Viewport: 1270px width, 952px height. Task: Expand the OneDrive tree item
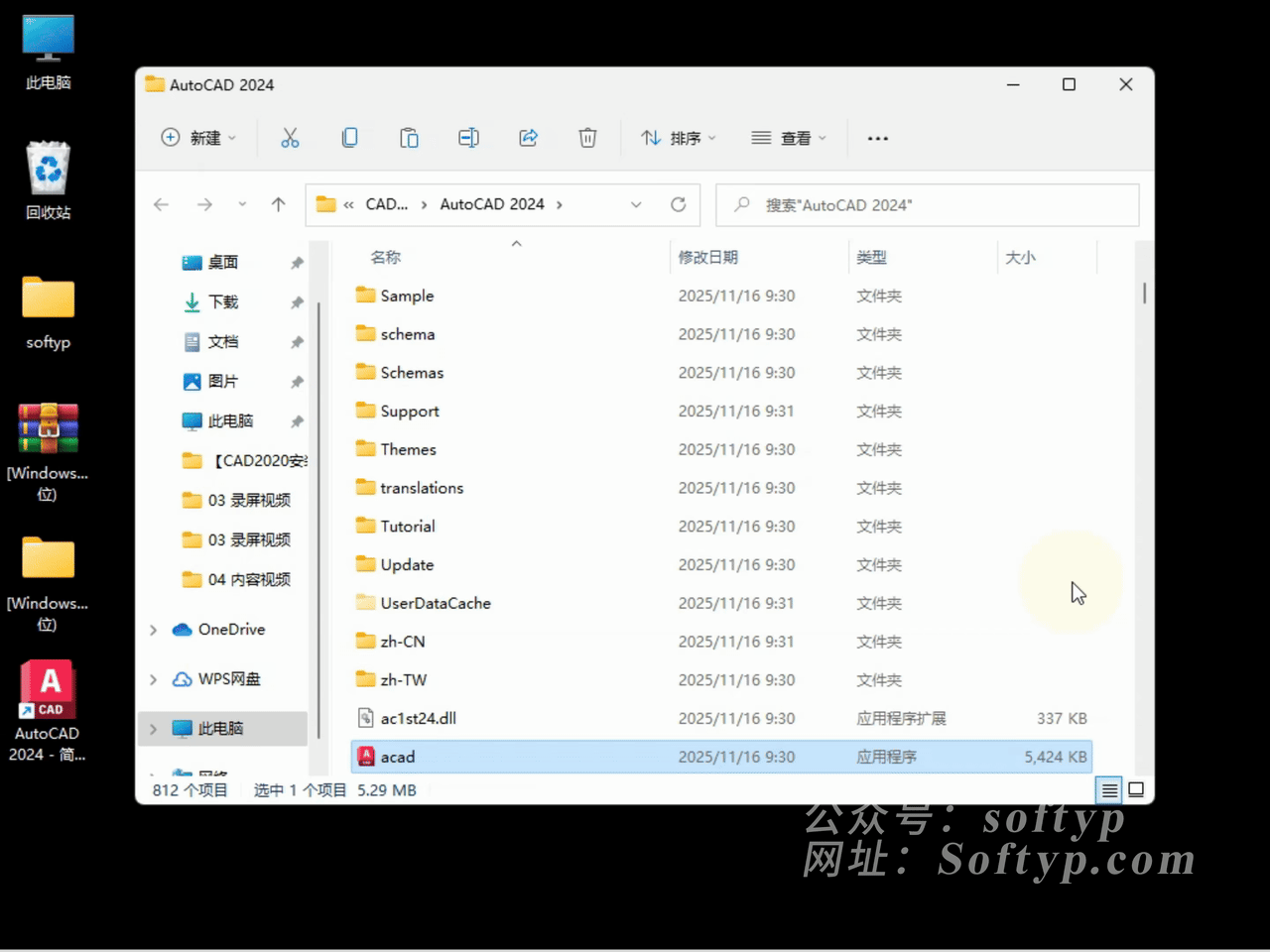coord(153,629)
